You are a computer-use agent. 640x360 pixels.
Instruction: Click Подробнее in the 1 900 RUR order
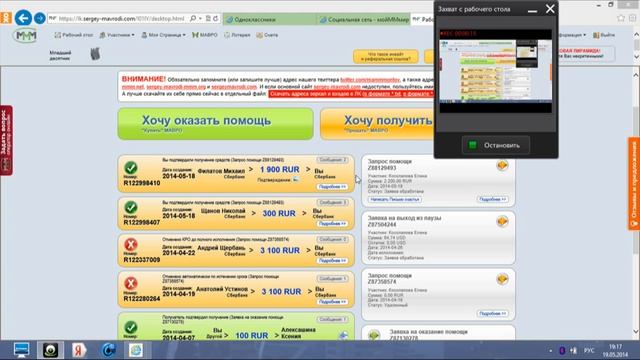pyautogui.click(x=333, y=187)
